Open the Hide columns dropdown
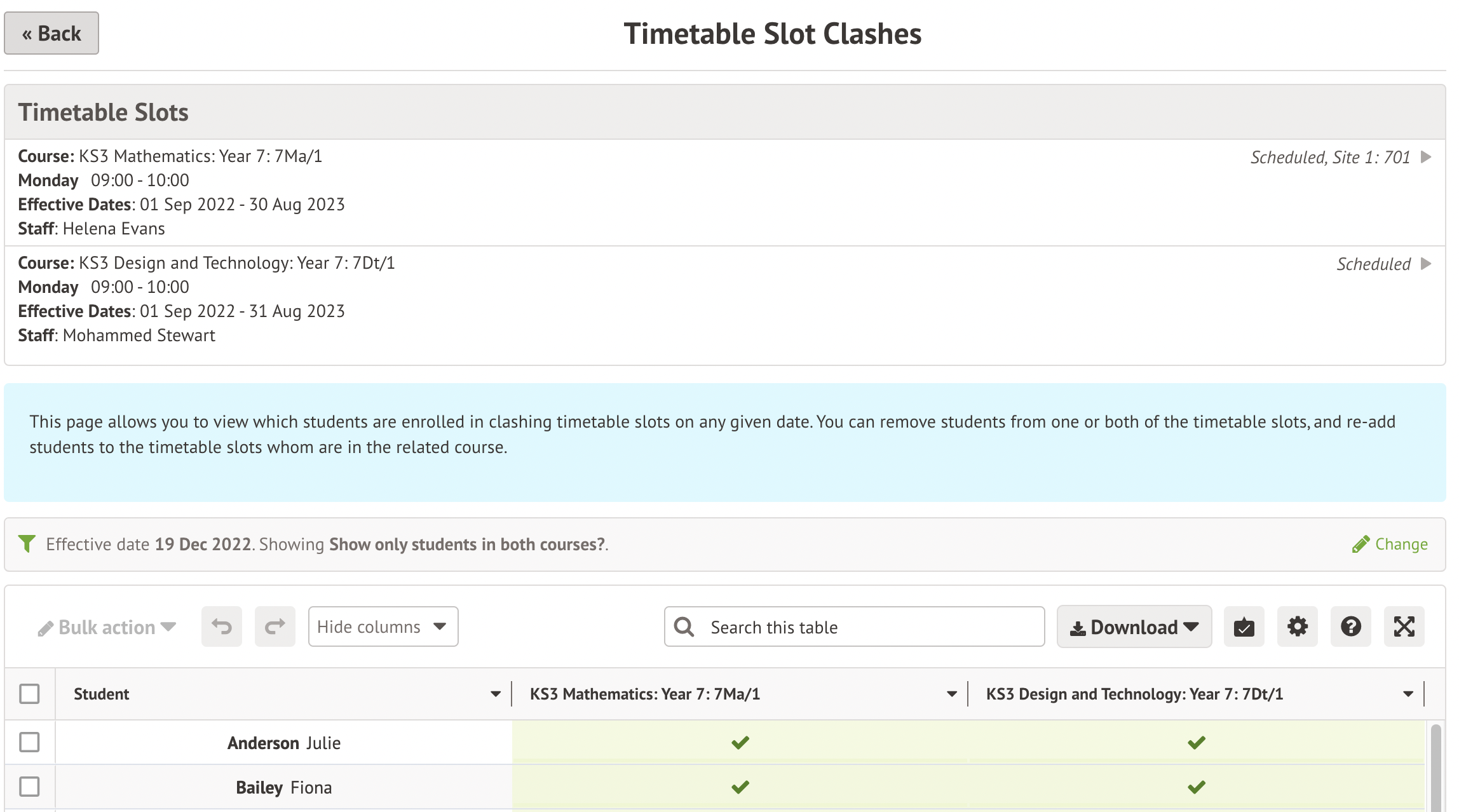Image resolution: width=1459 pixels, height=812 pixels. (x=383, y=627)
